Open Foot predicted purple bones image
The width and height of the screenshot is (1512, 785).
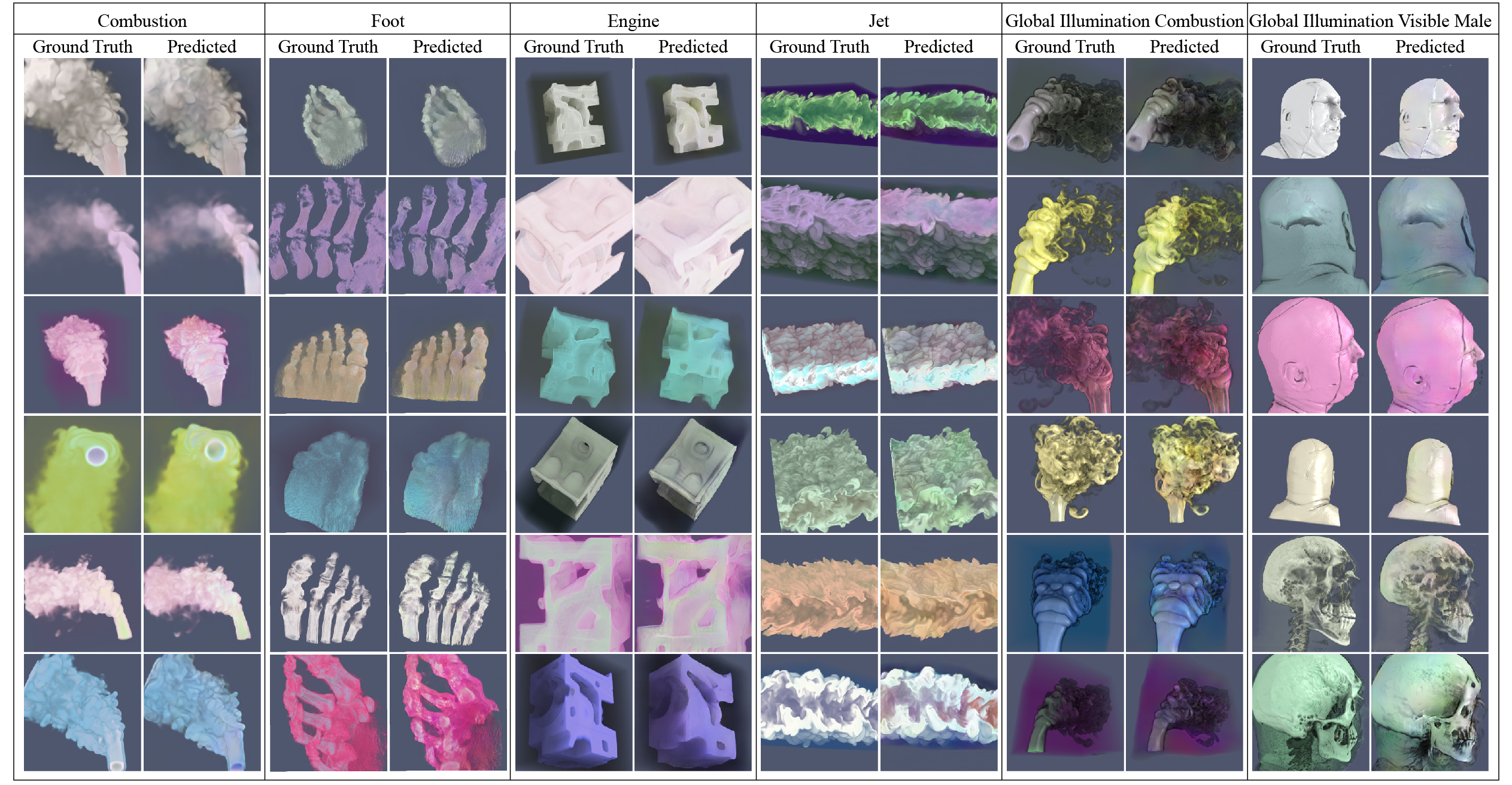point(448,235)
